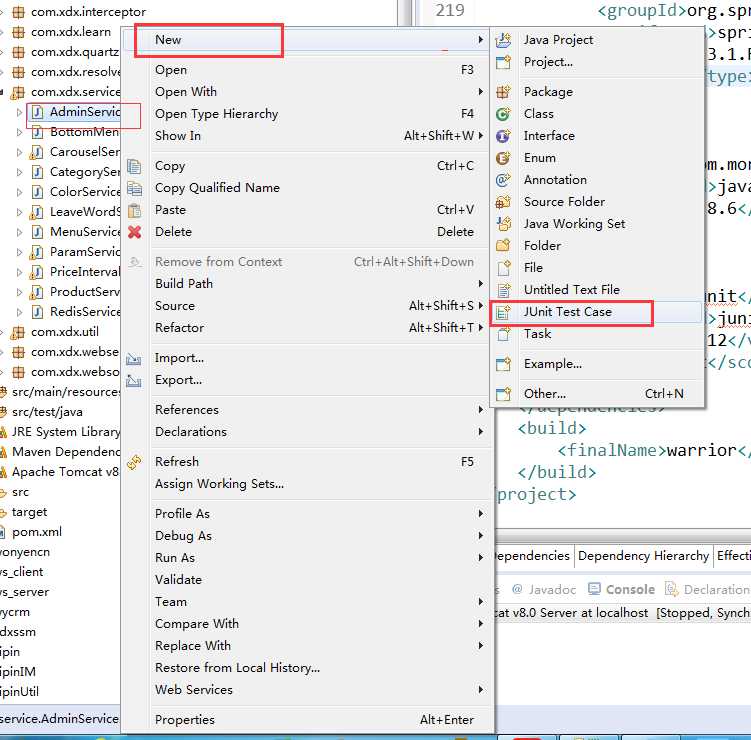
Task: Select the src/test/java source folder
Action: coord(47,412)
